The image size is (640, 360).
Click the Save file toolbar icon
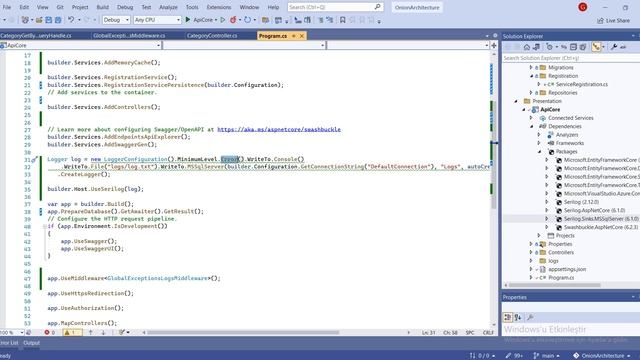pos(49,20)
